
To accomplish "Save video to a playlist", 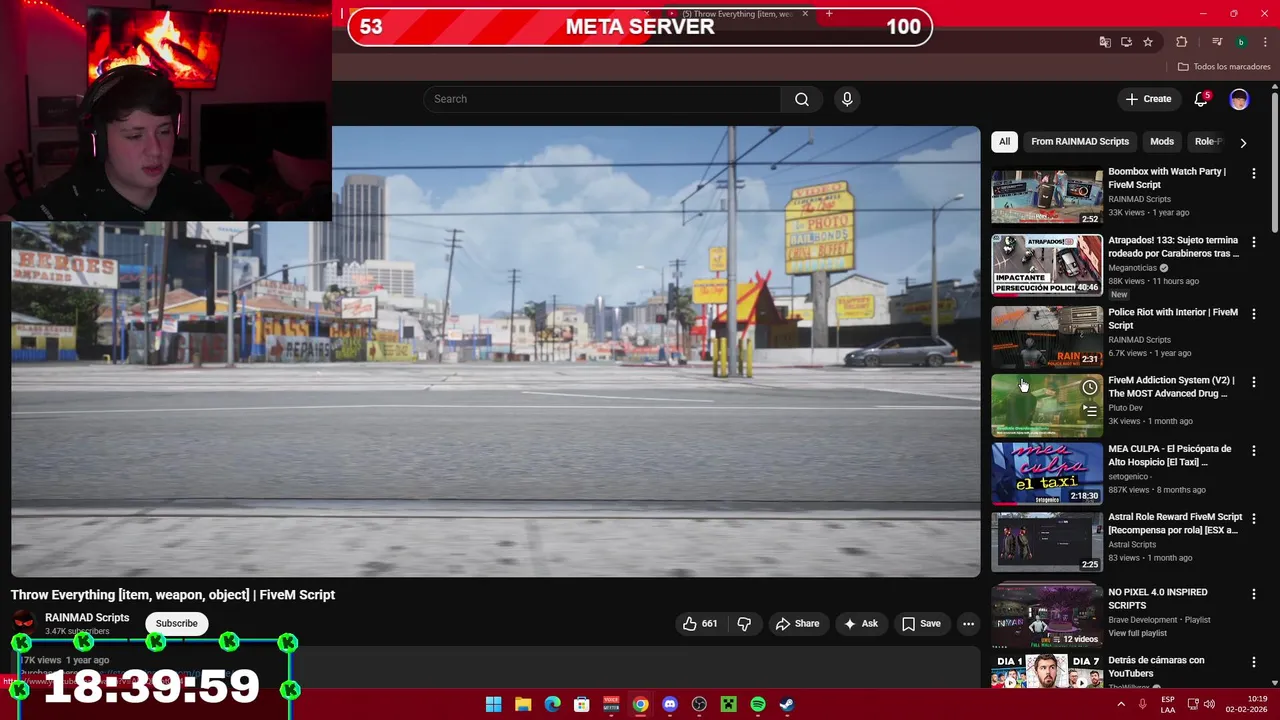I will (921, 624).
